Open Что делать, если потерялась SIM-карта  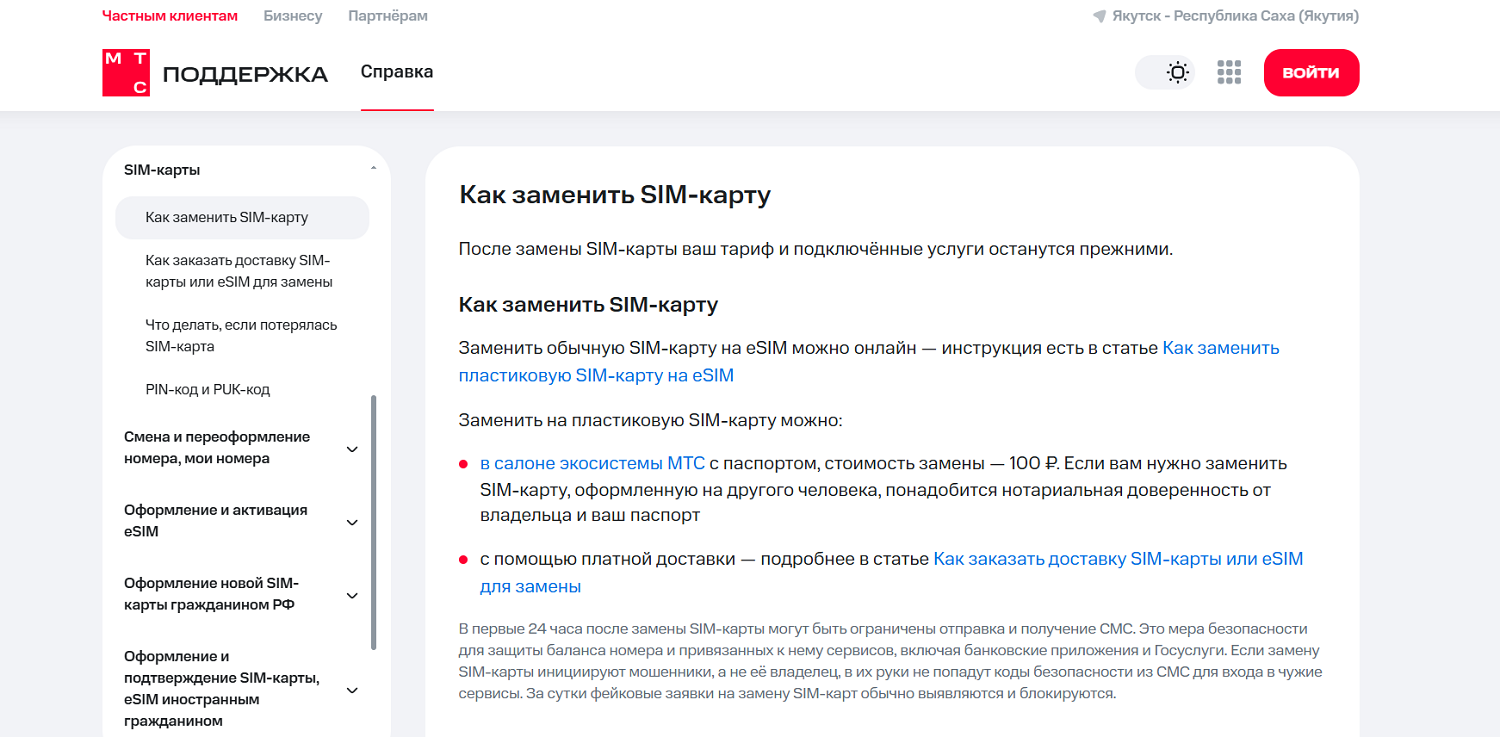click(241, 336)
